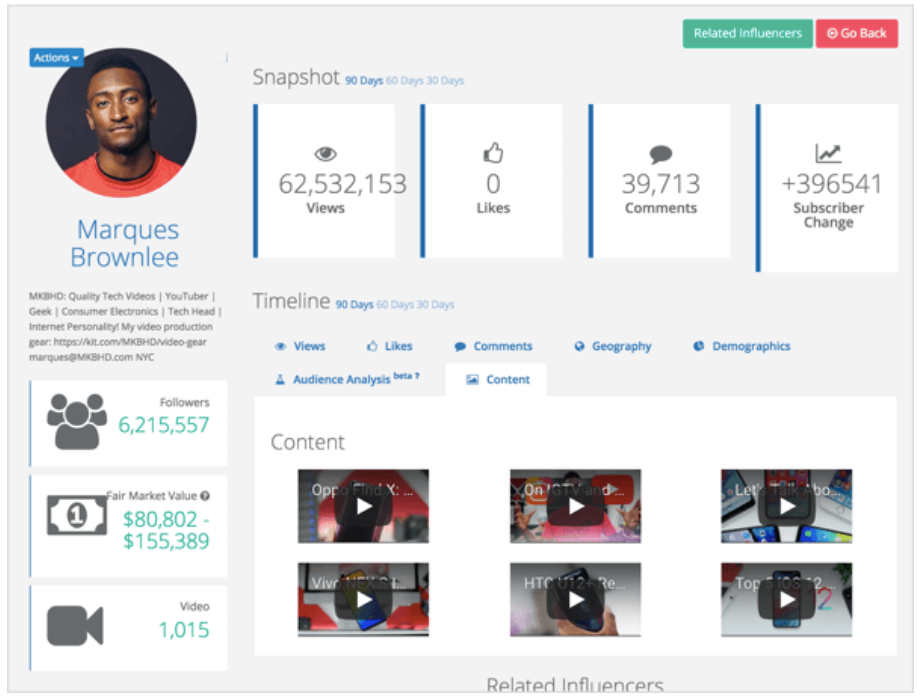Select Timeline 90 Days filter
The height and width of the screenshot is (700, 924).
(354, 305)
